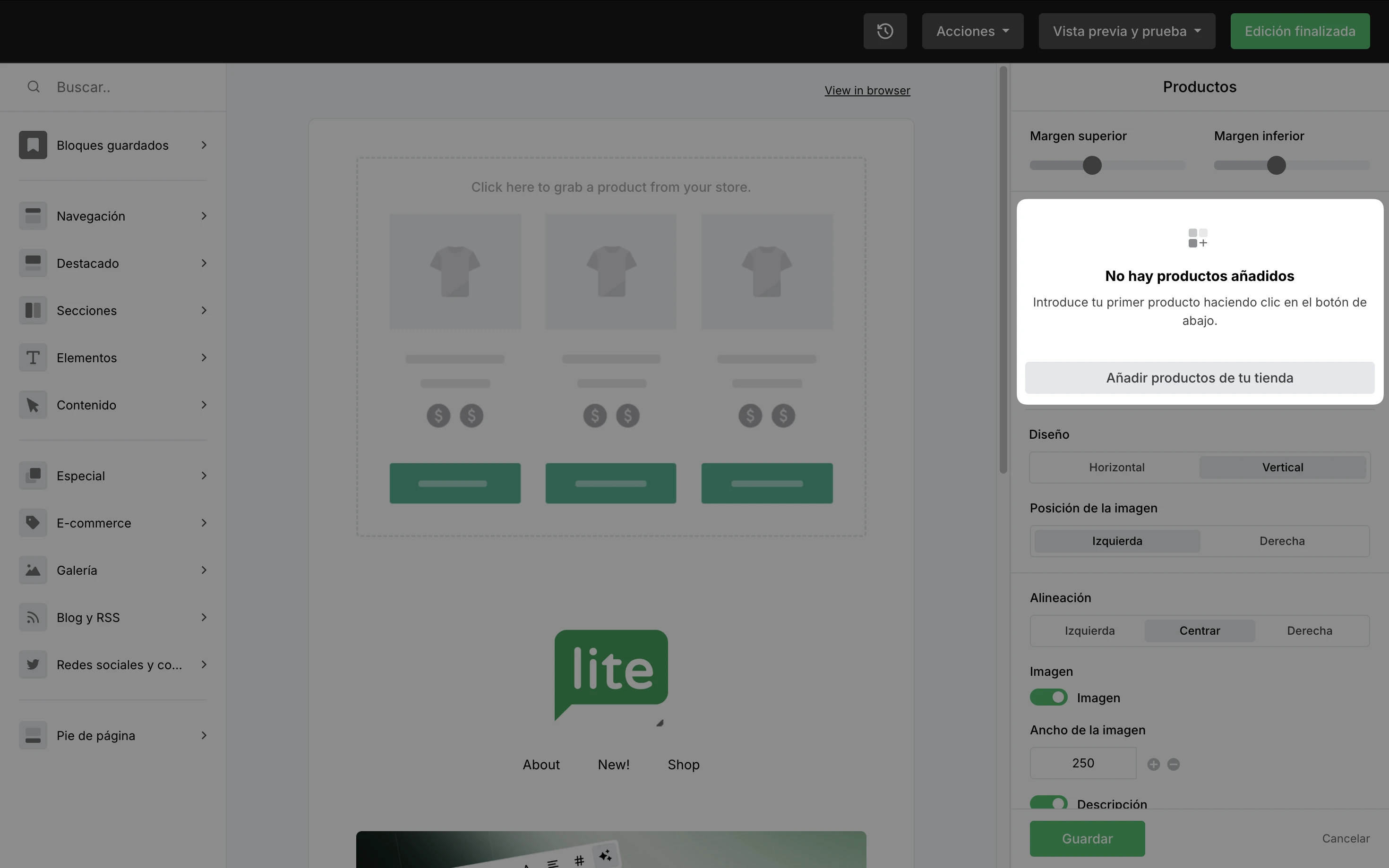This screenshot has width=1389, height=868.
Task: Open the Especial category
Action: (113, 476)
